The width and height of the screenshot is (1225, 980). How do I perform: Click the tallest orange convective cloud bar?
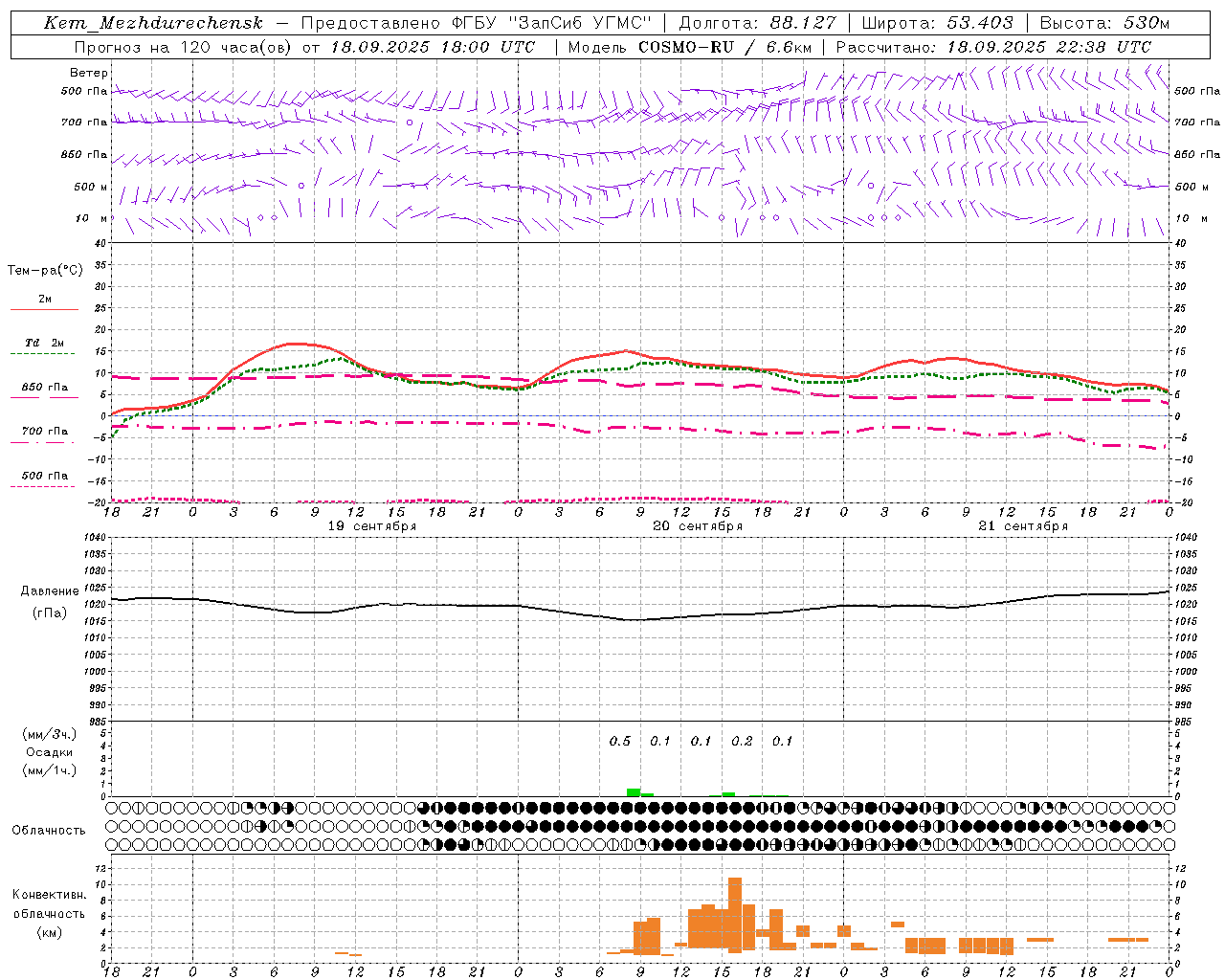(x=735, y=915)
